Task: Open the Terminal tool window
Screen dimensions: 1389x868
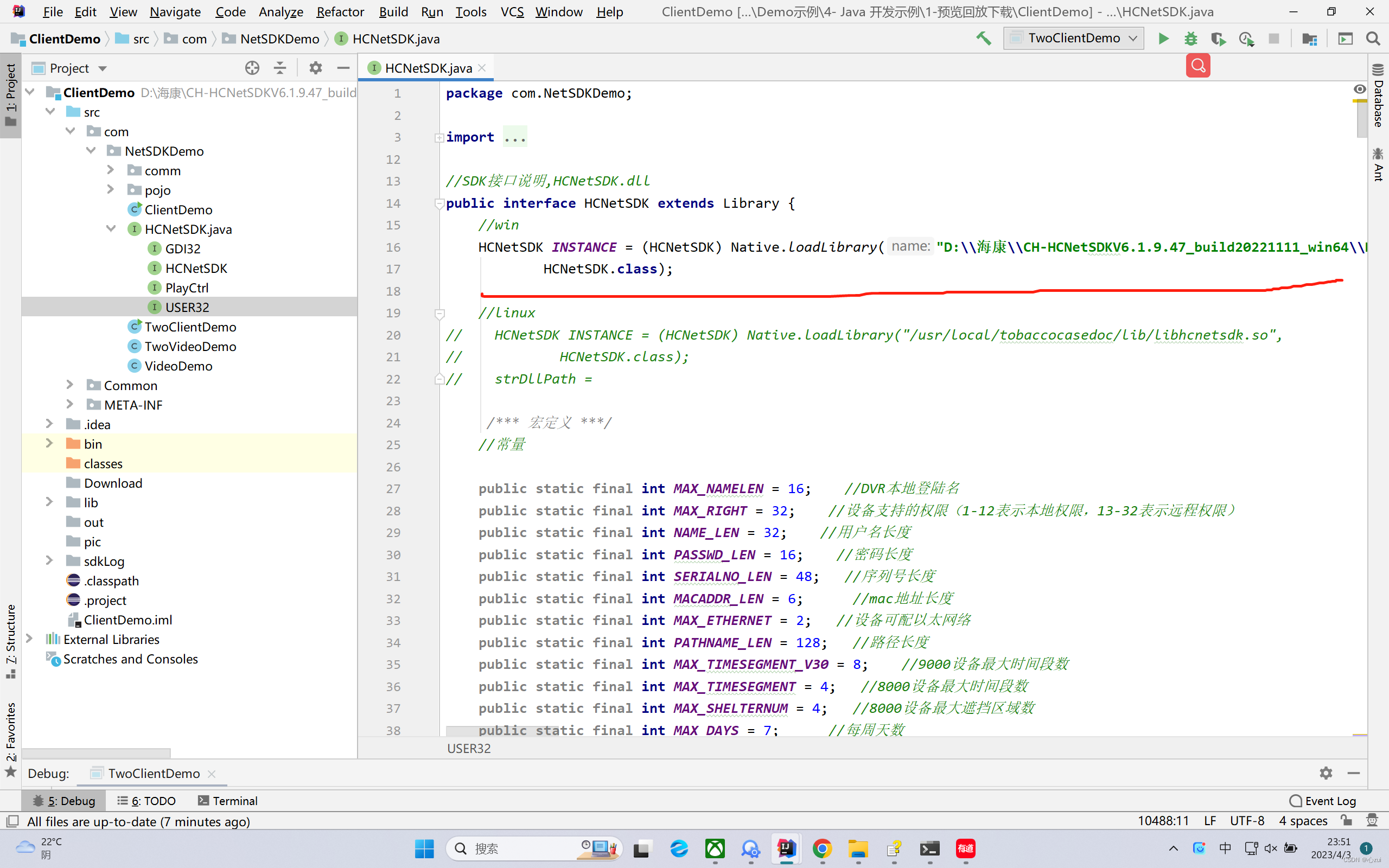Action: click(227, 800)
